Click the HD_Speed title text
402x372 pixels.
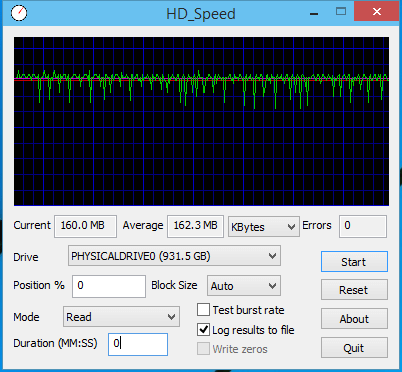[201, 14]
